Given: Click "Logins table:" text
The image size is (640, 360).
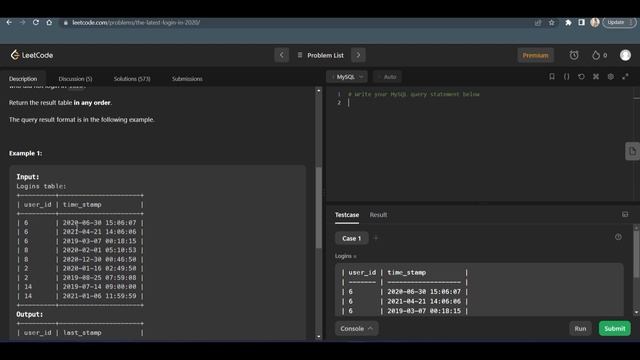Looking at the screenshot, I should 41,187.
